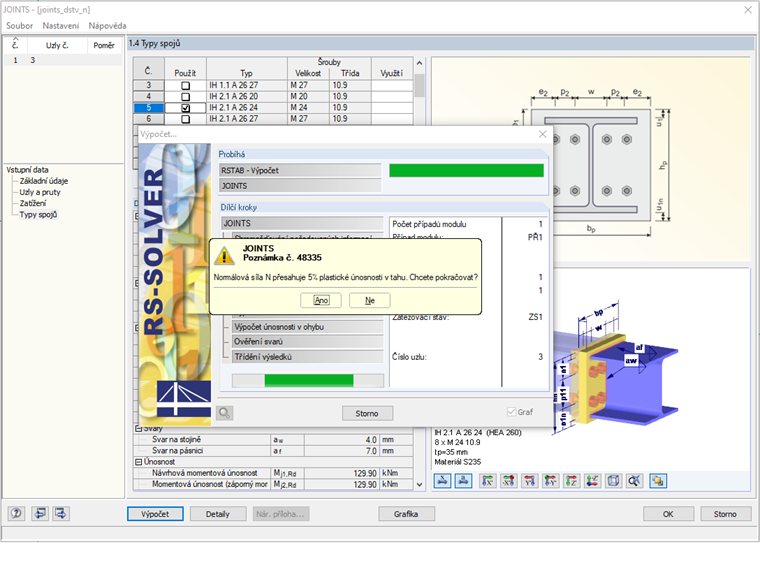Toggle wireframe cube display mode
The image size is (760, 570).
tap(613, 481)
